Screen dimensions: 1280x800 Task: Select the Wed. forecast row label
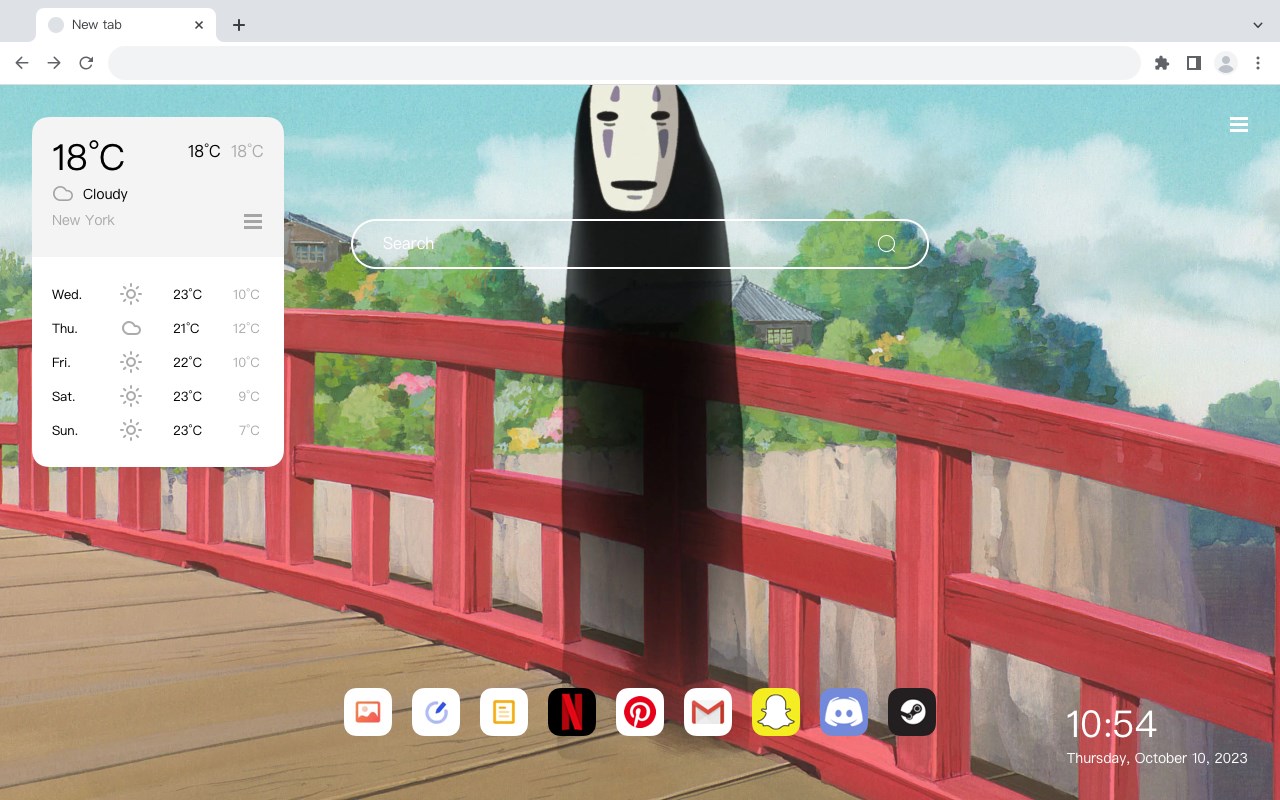(67, 295)
